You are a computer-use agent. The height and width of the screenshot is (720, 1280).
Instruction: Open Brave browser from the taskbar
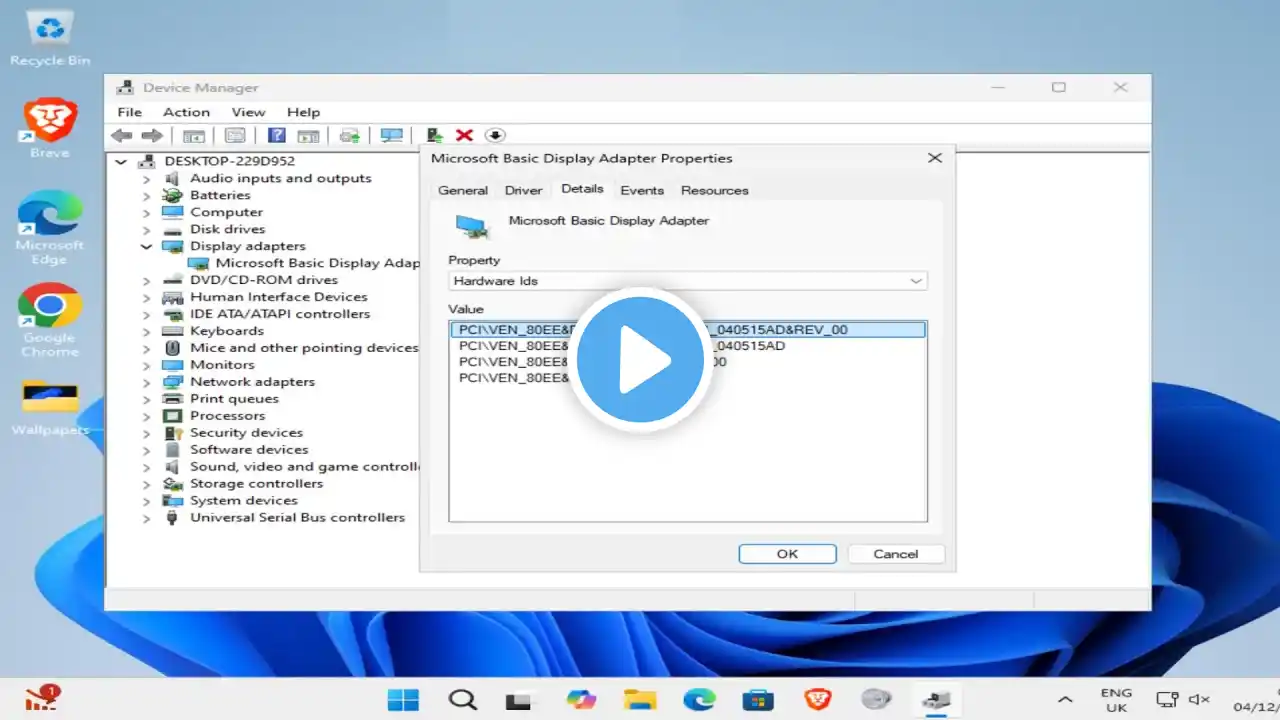click(x=817, y=700)
